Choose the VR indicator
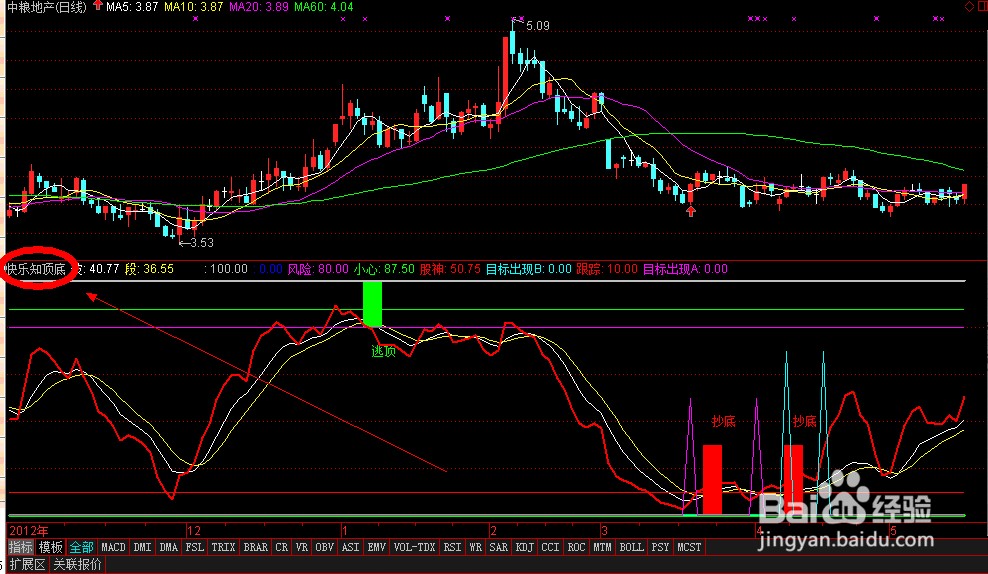Viewport: 988px width, 574px height. 302,547
